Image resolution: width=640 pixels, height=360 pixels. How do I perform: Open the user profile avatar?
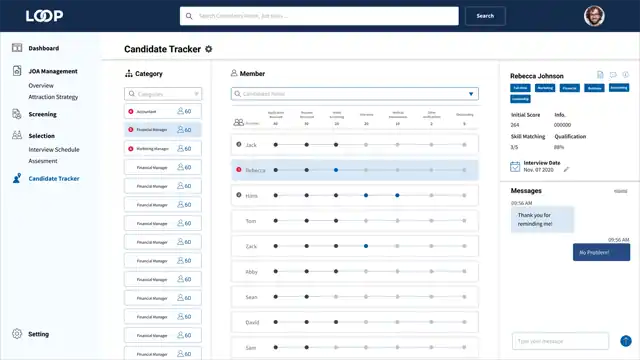click(x=594, y=16)
